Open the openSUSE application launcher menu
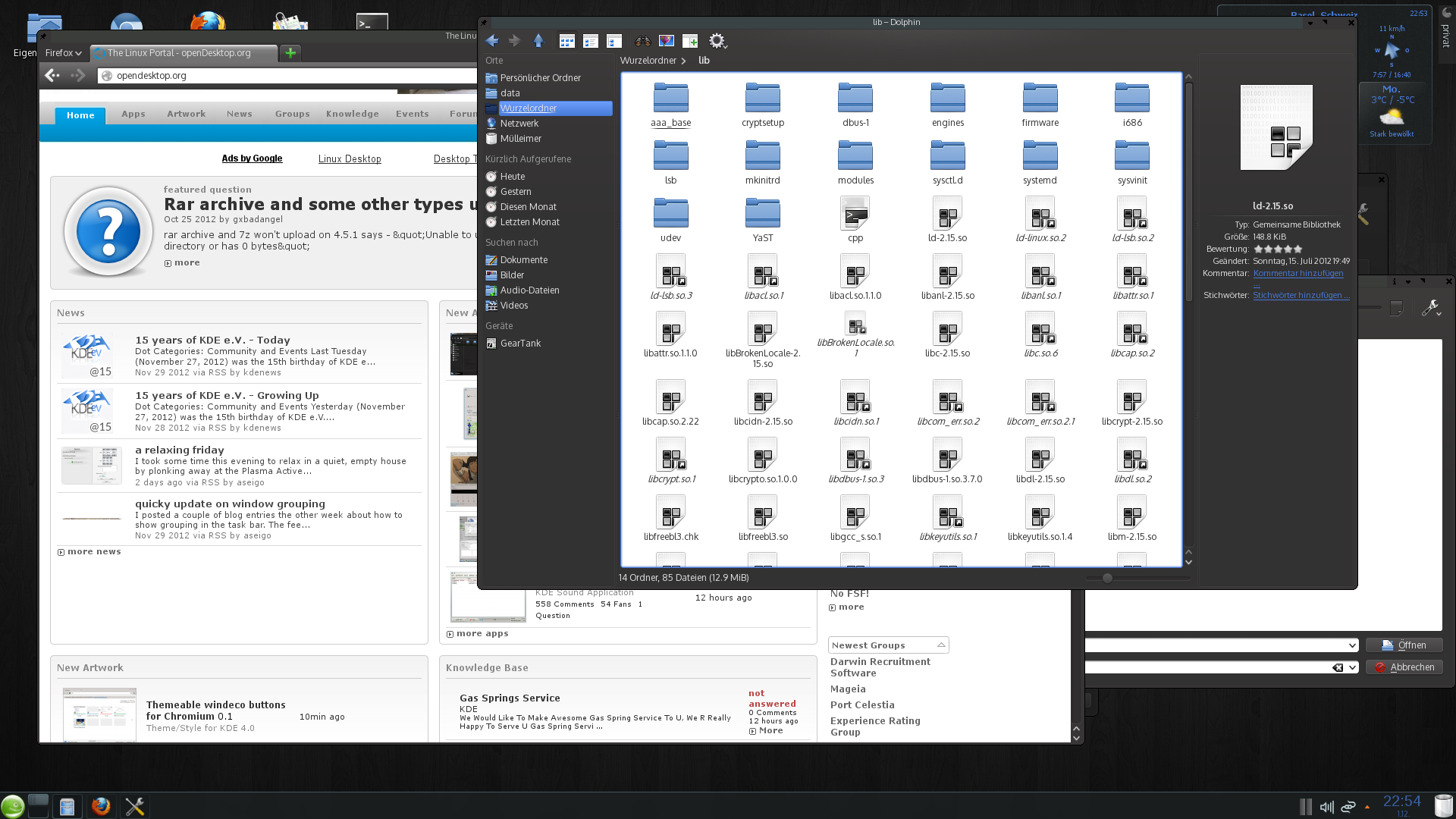The image size is (1456, 819). (13, 806)
